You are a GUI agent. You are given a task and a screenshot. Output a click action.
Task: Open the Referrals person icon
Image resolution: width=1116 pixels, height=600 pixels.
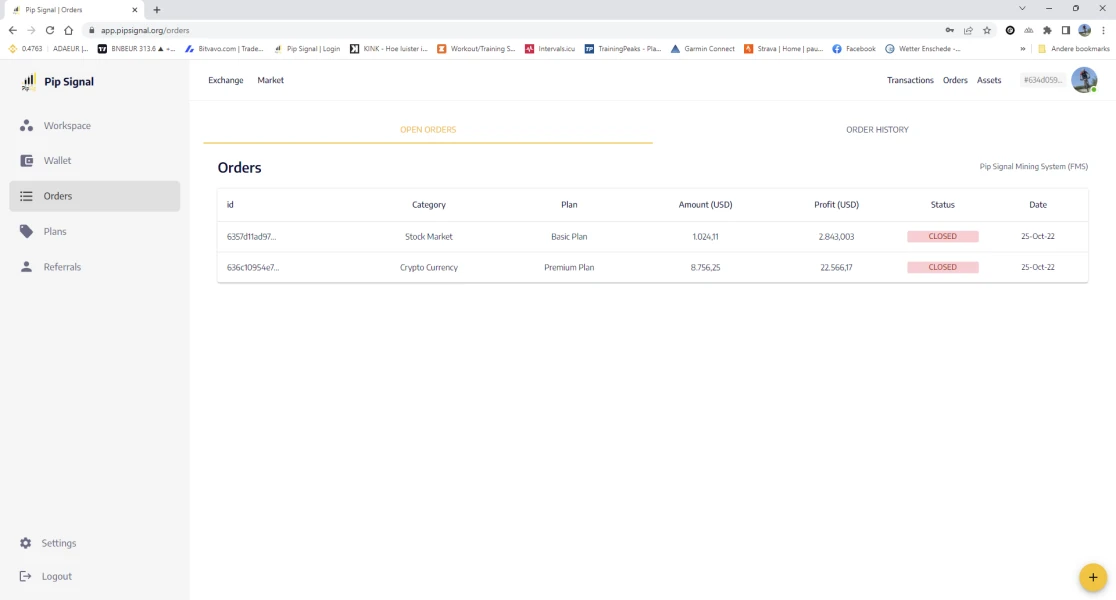tap(27, 267)
